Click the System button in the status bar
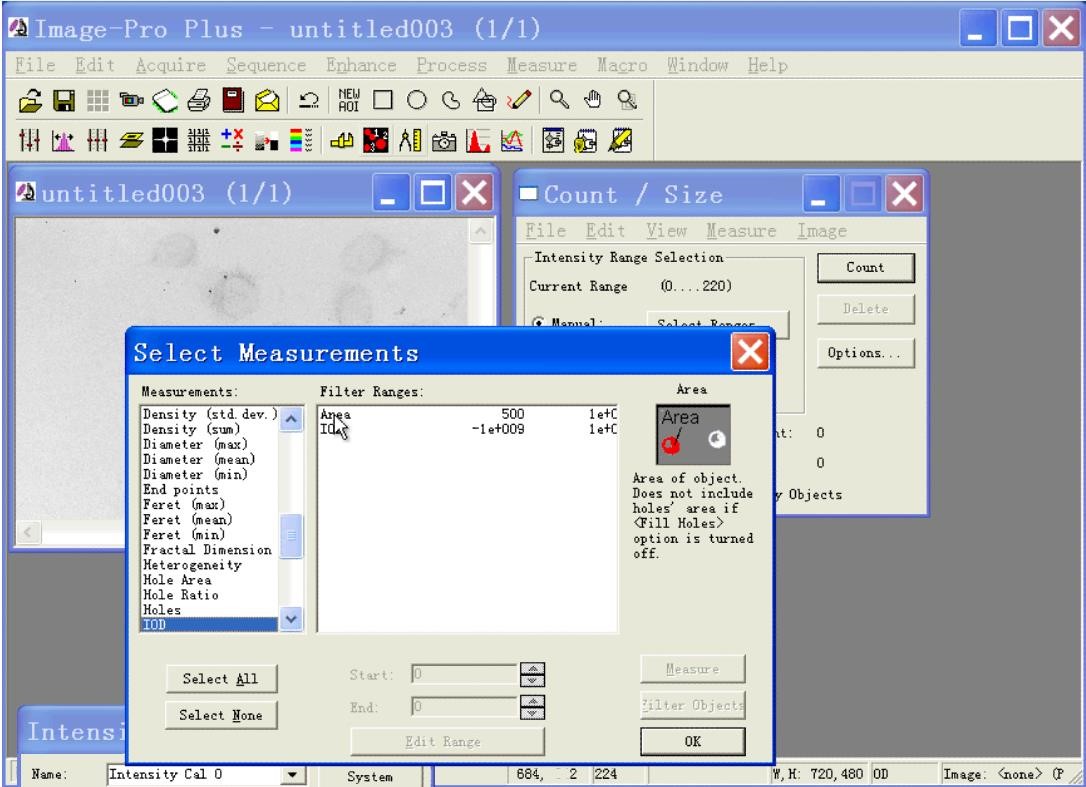1086x787 pixels. (x=370, y=777)
